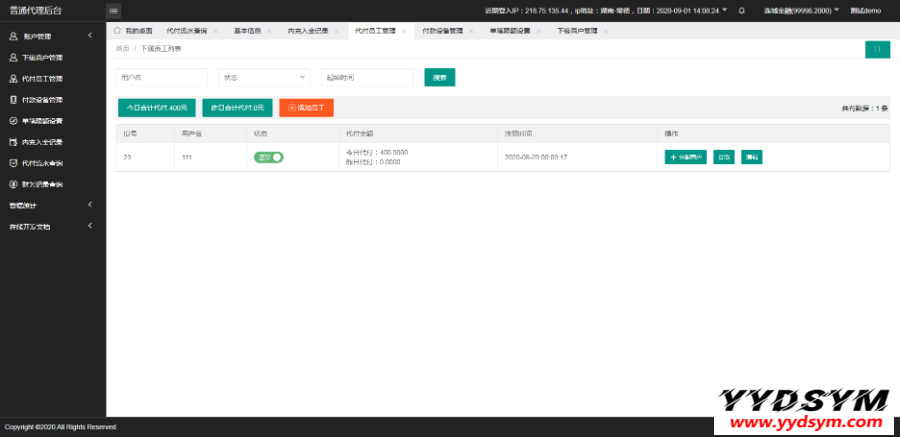The image size is (900, 437).
Task: Open the 状态 status dropdown
Action: pyautogui.click(x=264, y=77)
